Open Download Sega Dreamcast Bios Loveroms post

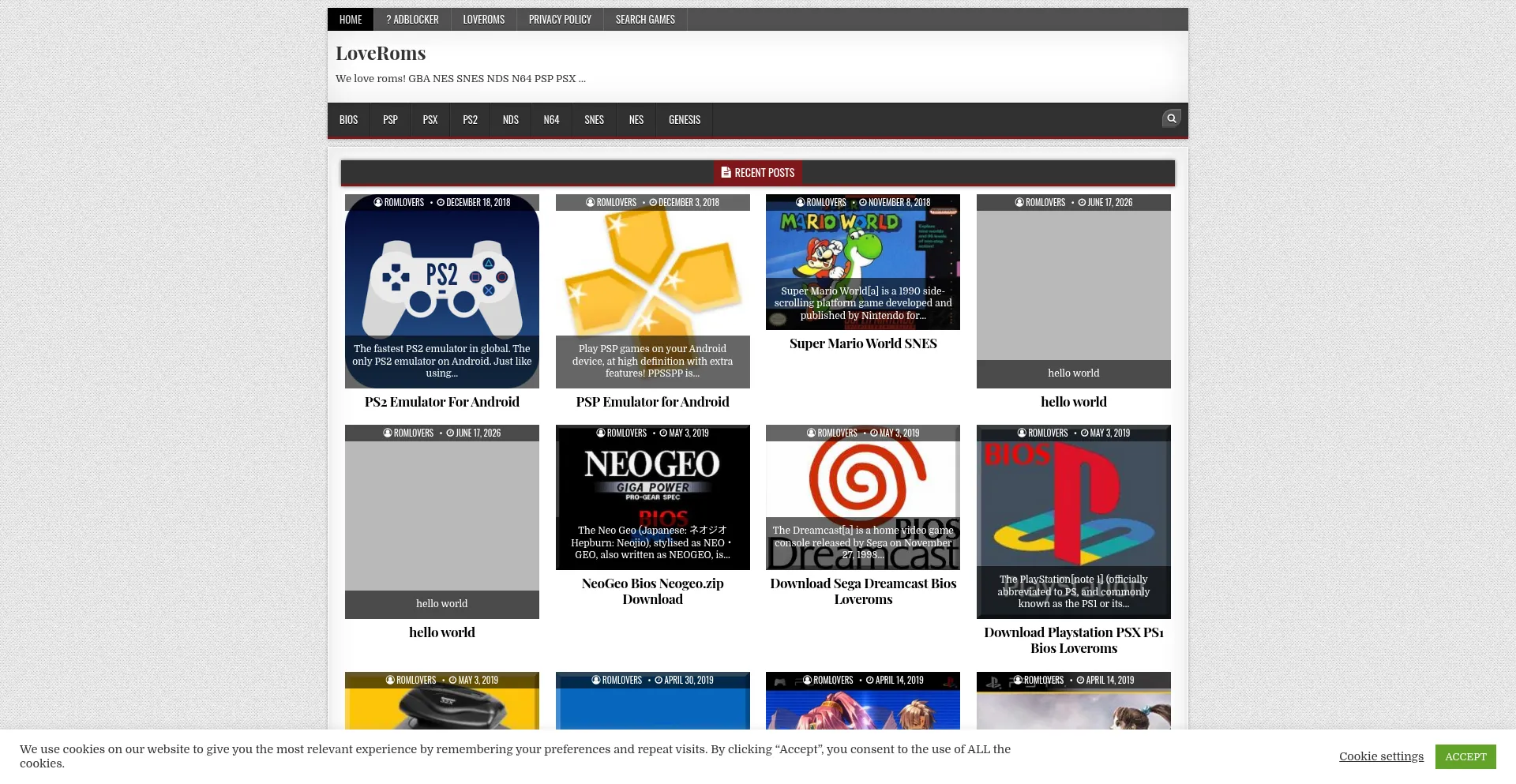863,591
